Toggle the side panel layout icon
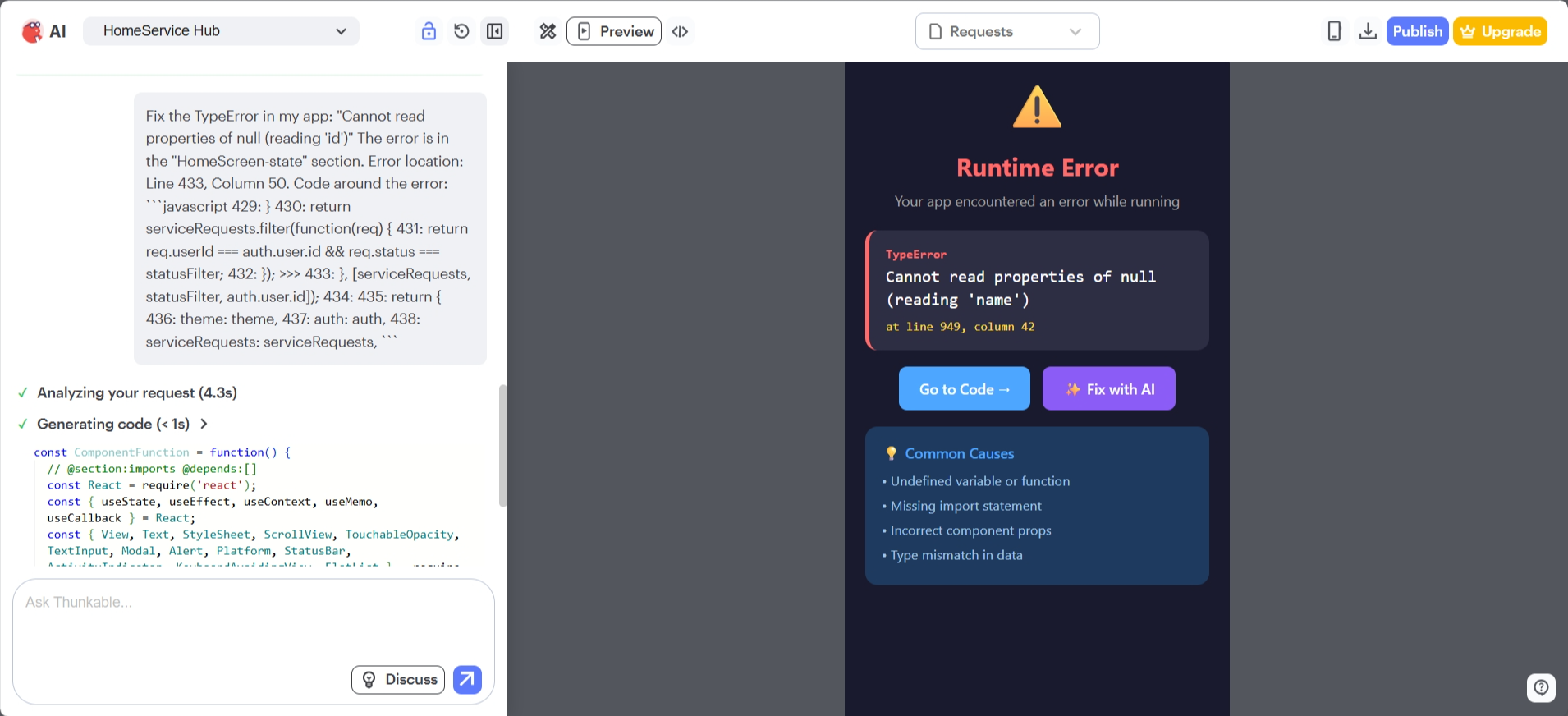This screenshot has height=716, width=1568. pos(494,31)
